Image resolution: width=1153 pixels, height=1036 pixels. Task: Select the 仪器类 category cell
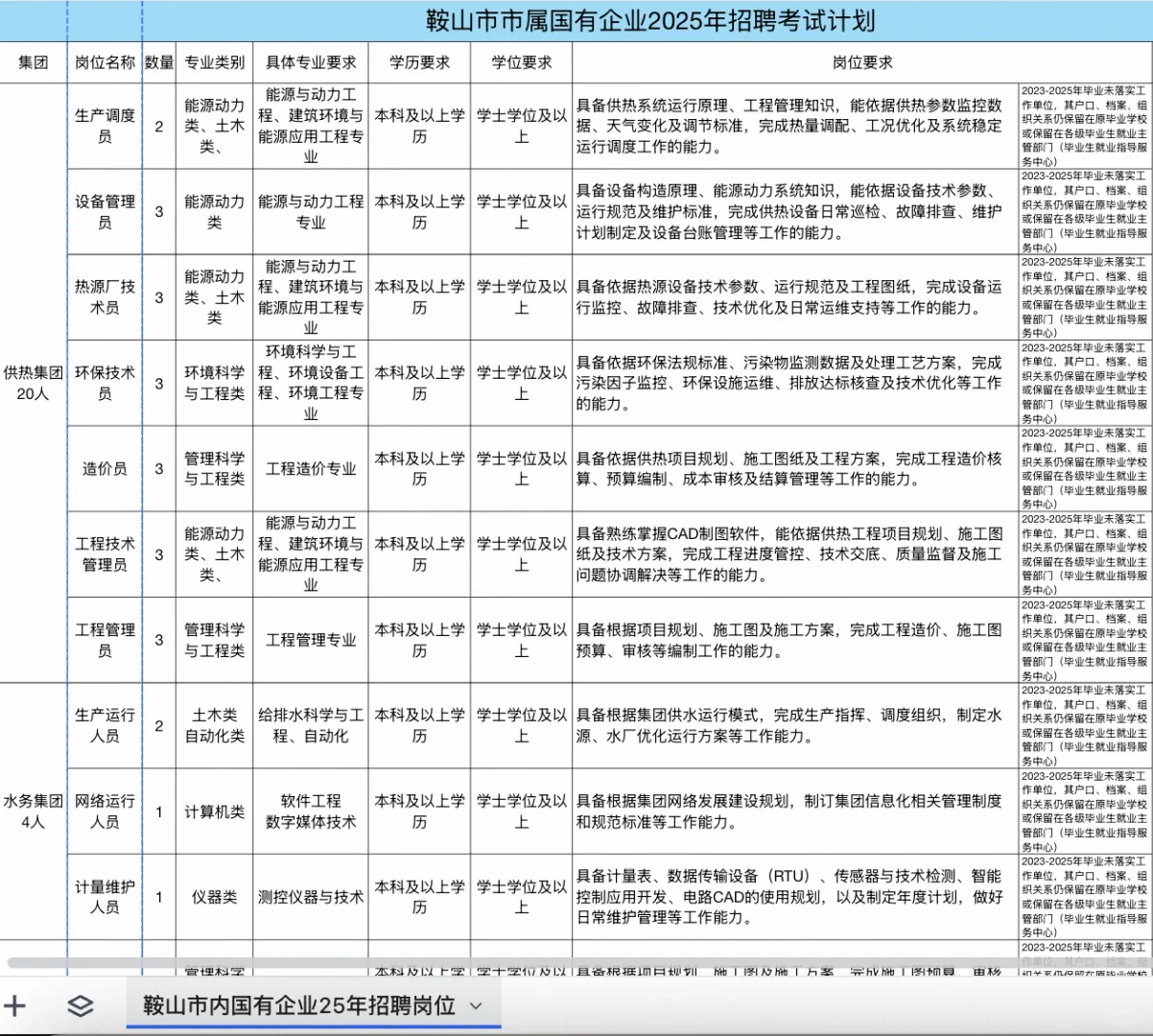pos(215,897)
